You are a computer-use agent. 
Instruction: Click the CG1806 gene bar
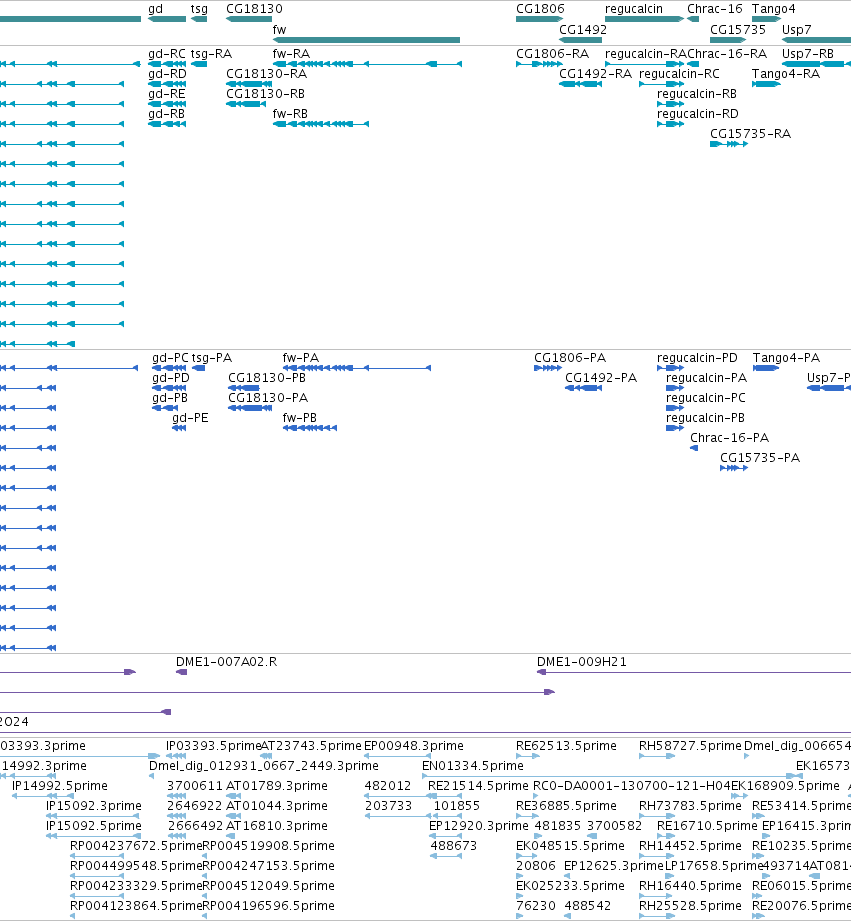[539, 19]
